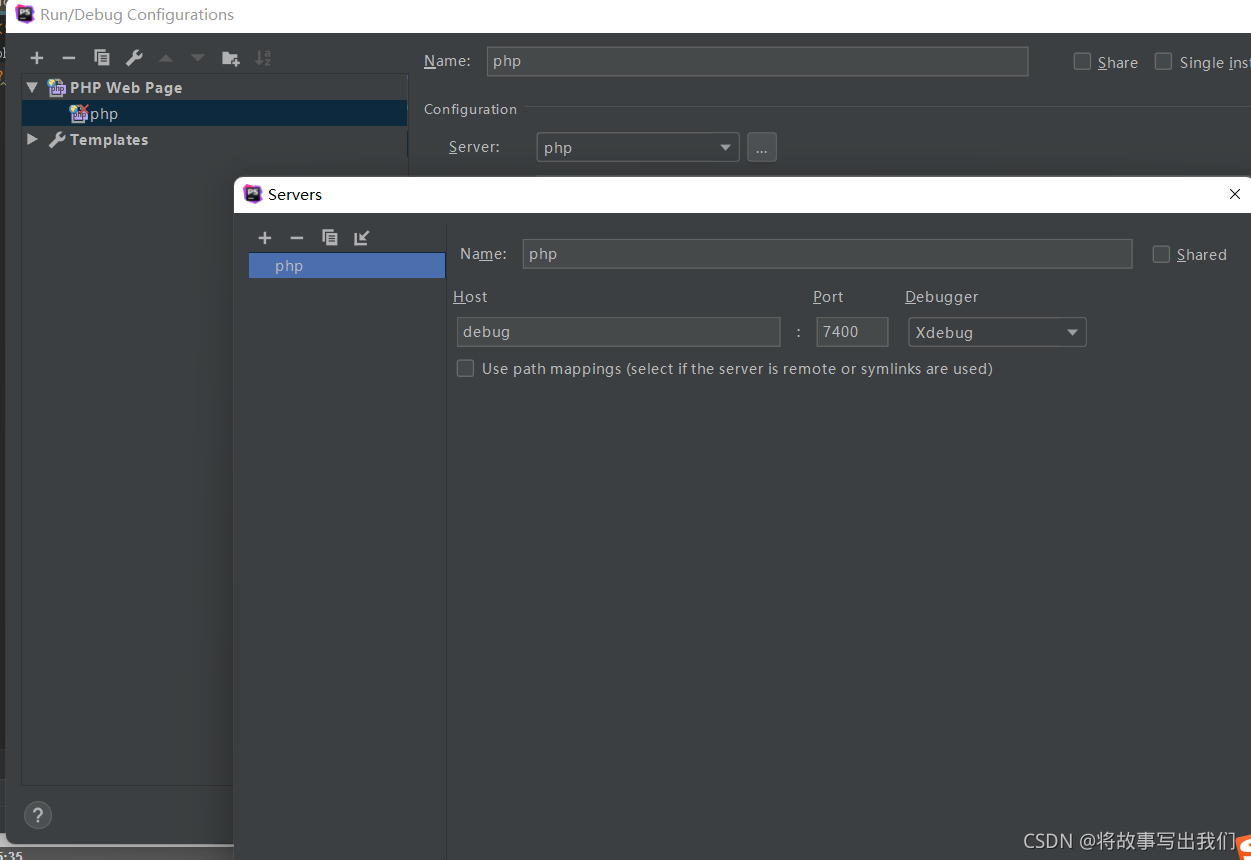Copy the php server entry
1251x860 pixels.
click(330, 237)
